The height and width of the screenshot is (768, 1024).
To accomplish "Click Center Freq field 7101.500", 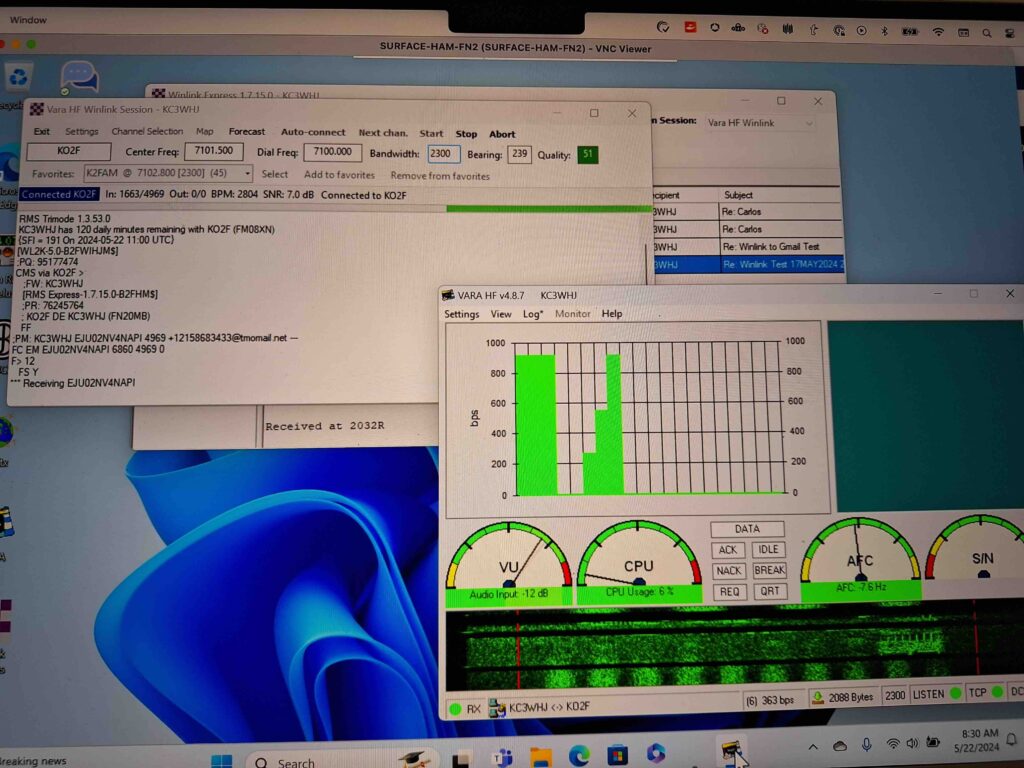I will (x=214, y=151).
